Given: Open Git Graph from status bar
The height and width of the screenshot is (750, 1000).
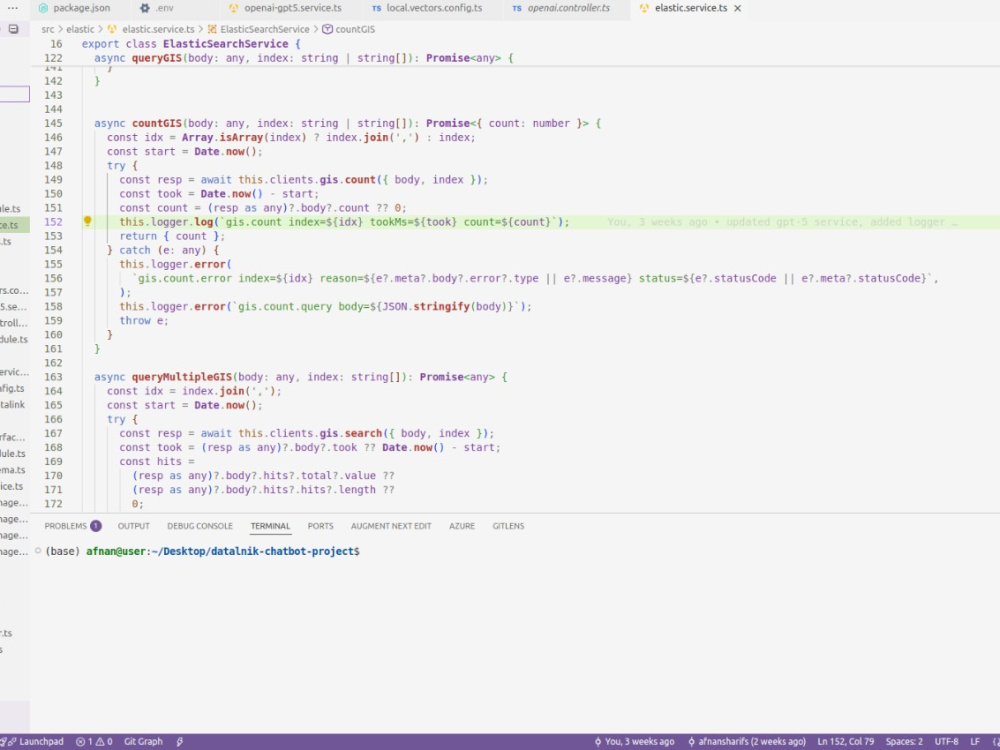Looking at the screenshot, I should pyautogui.click(x=143, y=742).
